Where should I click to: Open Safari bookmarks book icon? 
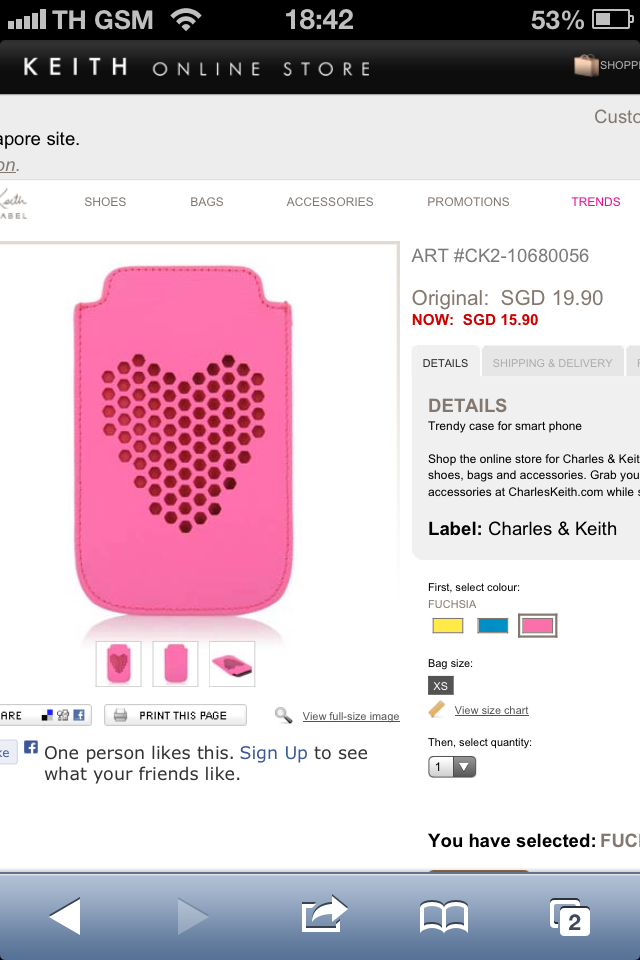point(444,915)
